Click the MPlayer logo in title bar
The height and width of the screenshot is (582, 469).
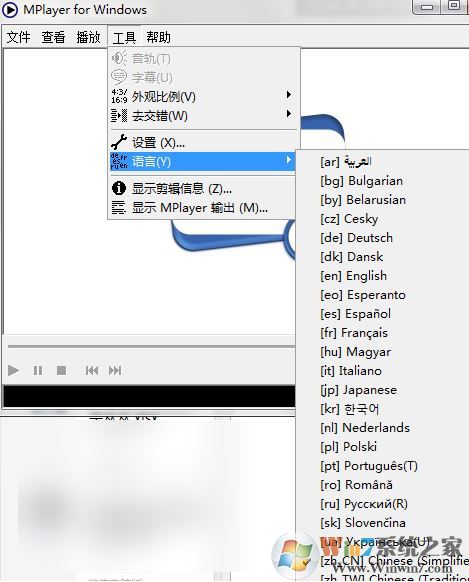click(x=10, y=10)
